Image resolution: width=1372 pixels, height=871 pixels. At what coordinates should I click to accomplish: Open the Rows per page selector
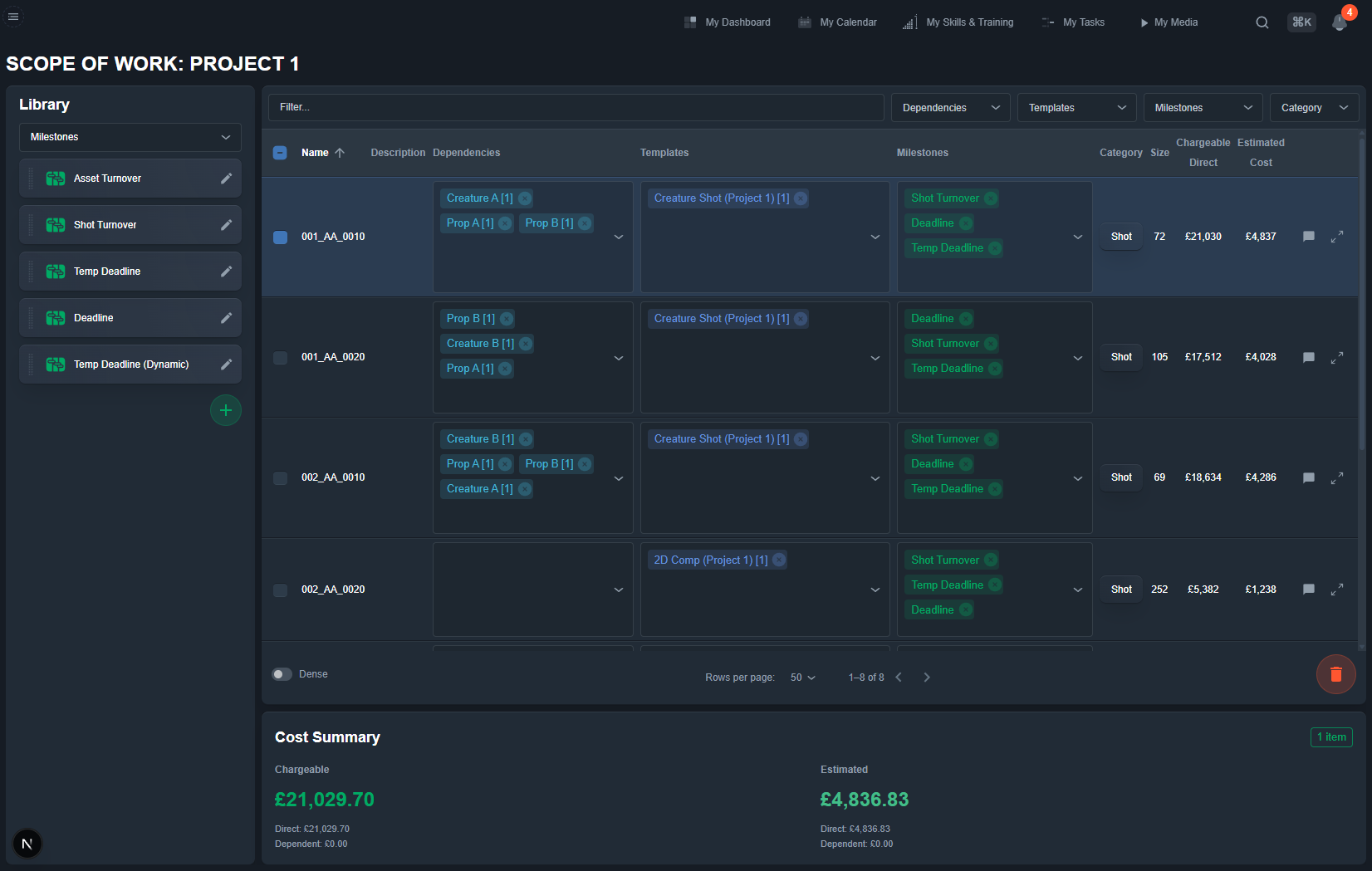(x=801, y=678)
